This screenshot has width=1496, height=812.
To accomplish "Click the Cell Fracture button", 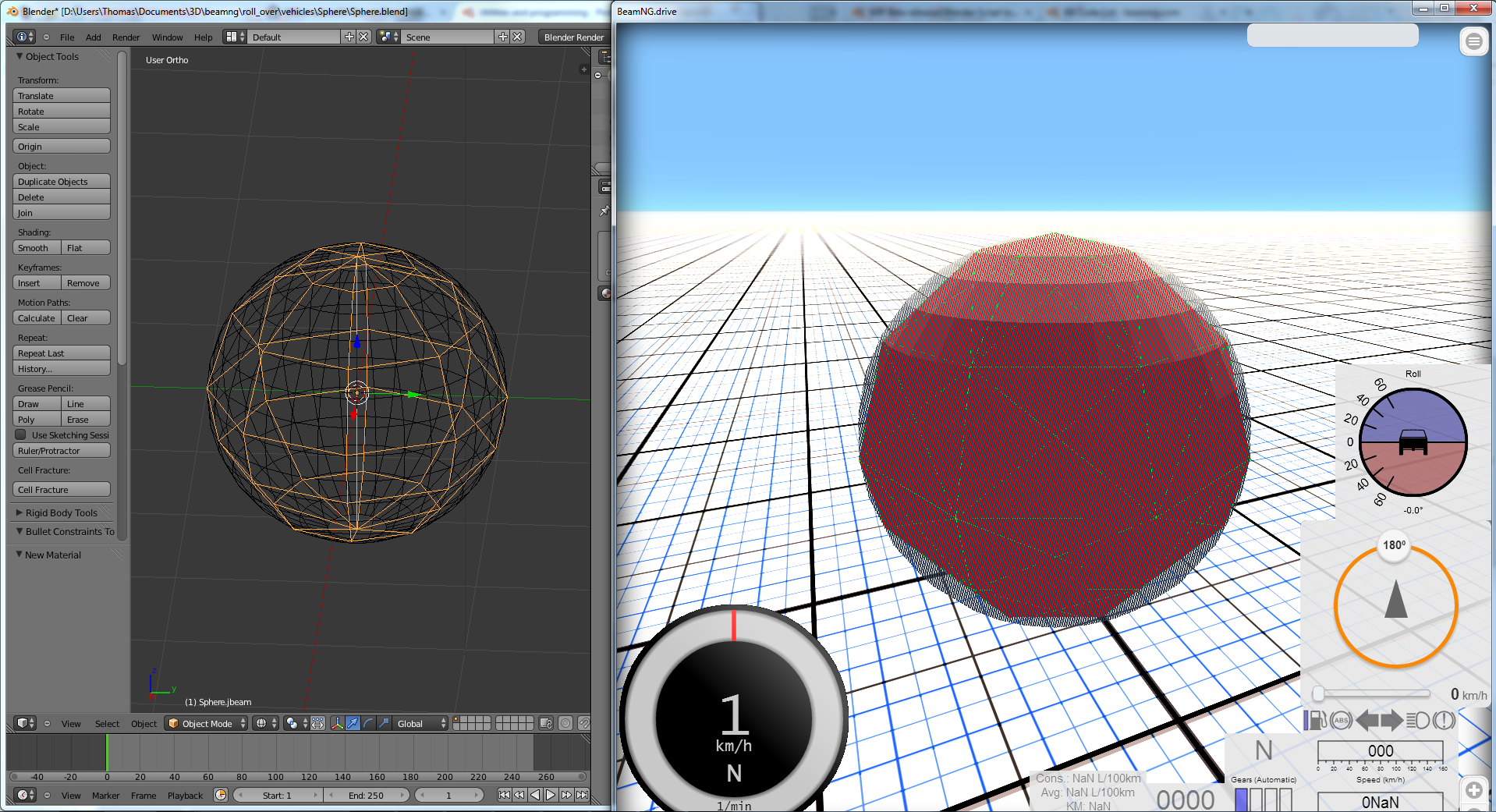I will point(62,489).
